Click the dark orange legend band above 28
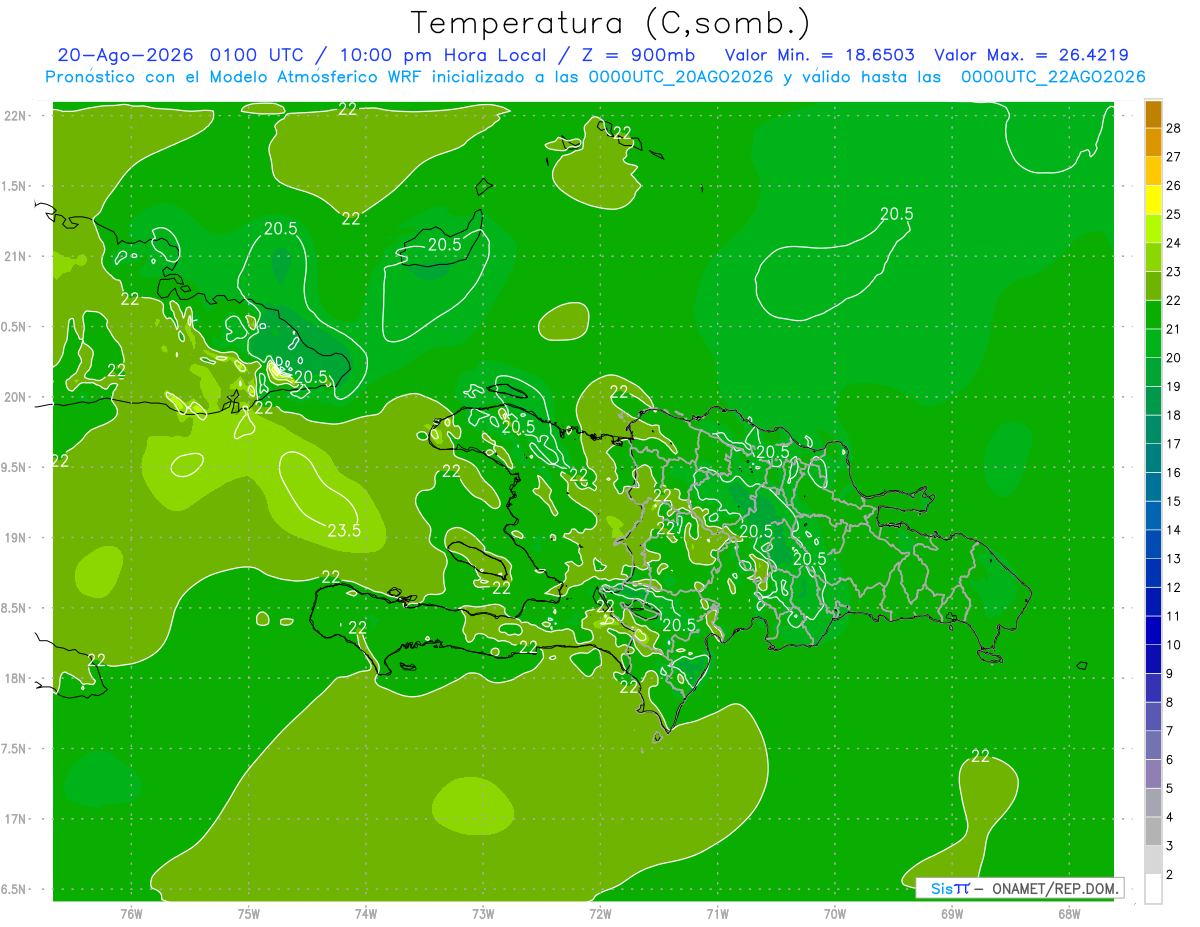 (x=1153, y=114)
